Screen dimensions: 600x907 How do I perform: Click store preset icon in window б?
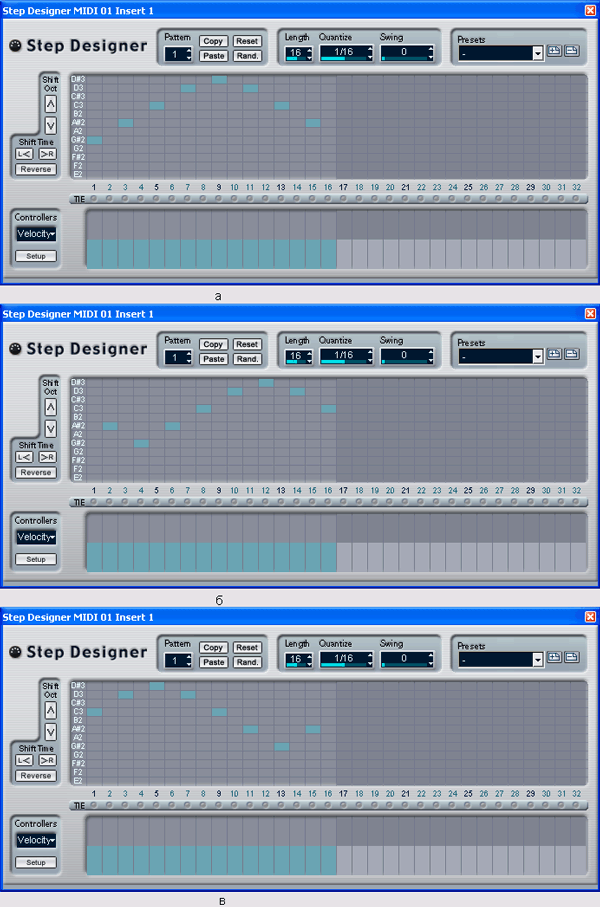click(x=554, y=354)
